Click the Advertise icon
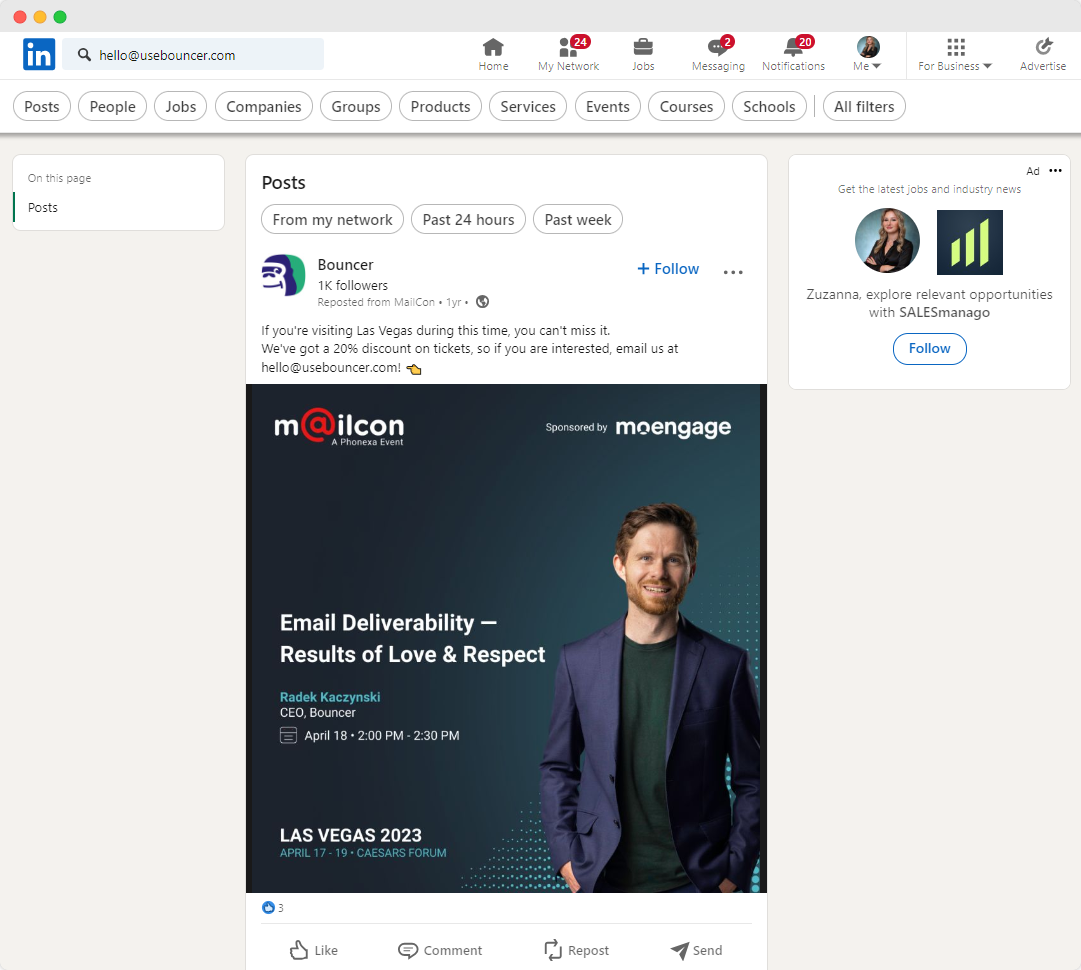Image resolution: width=1081 pixels, height=970 pixels. [x=1043, y=47]
